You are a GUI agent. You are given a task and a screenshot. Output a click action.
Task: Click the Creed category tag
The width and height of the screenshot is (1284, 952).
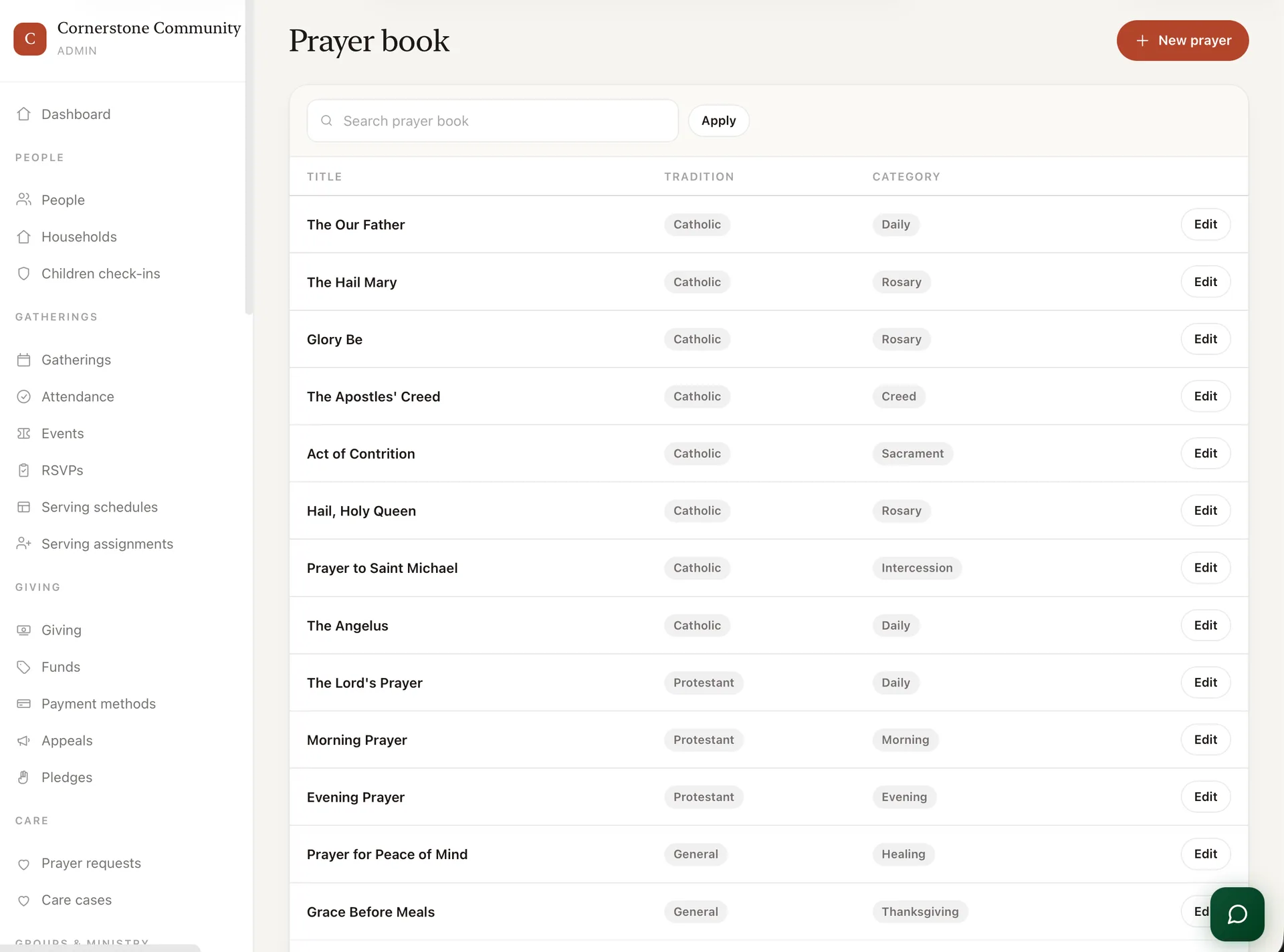pos(898,396)
